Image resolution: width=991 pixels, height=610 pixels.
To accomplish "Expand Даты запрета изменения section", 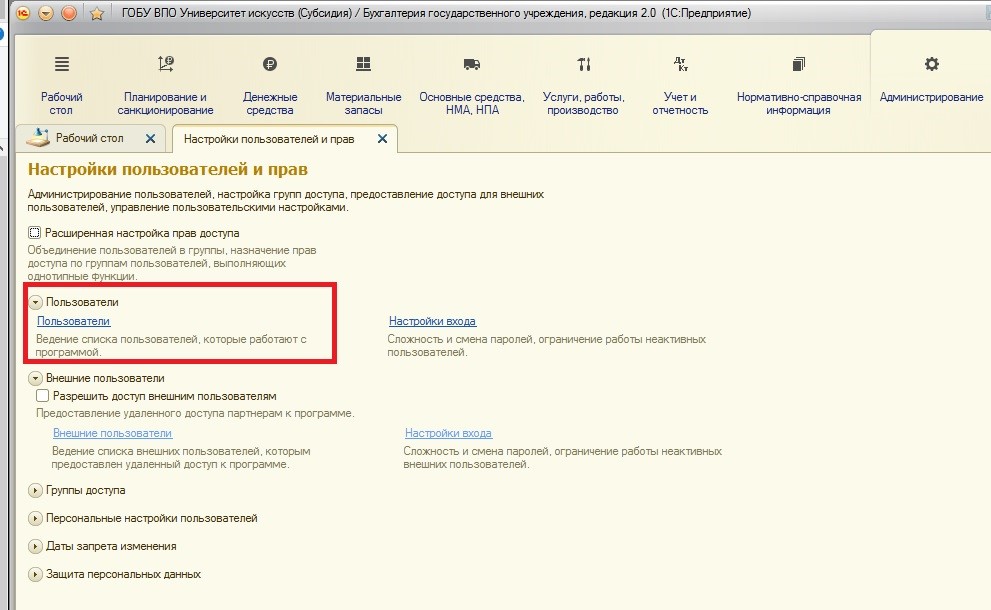I will [x=35, y=546].
